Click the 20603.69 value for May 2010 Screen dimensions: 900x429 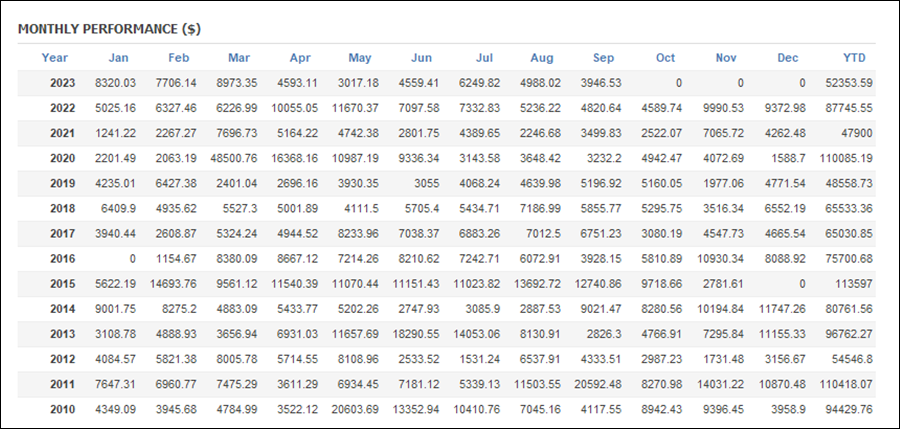[355, 409]
